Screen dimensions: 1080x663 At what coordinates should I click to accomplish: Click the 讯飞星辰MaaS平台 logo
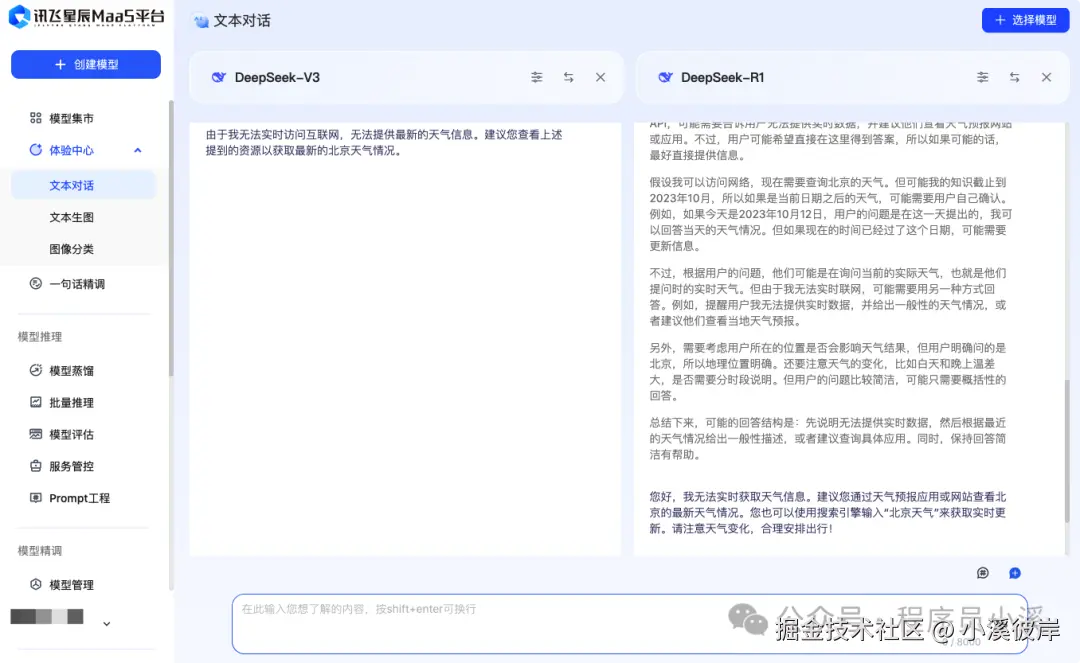(x=86, y=17)
